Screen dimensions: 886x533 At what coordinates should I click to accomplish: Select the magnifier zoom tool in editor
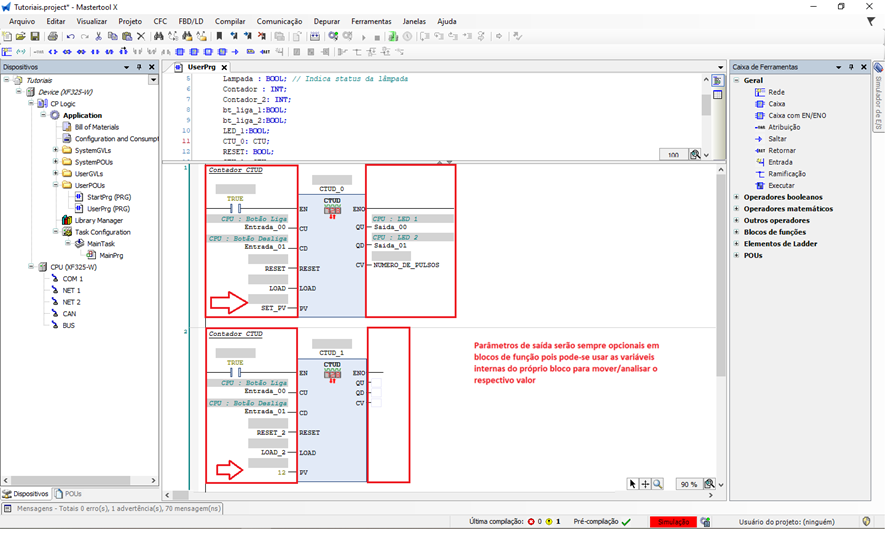(x=658, y=484)
